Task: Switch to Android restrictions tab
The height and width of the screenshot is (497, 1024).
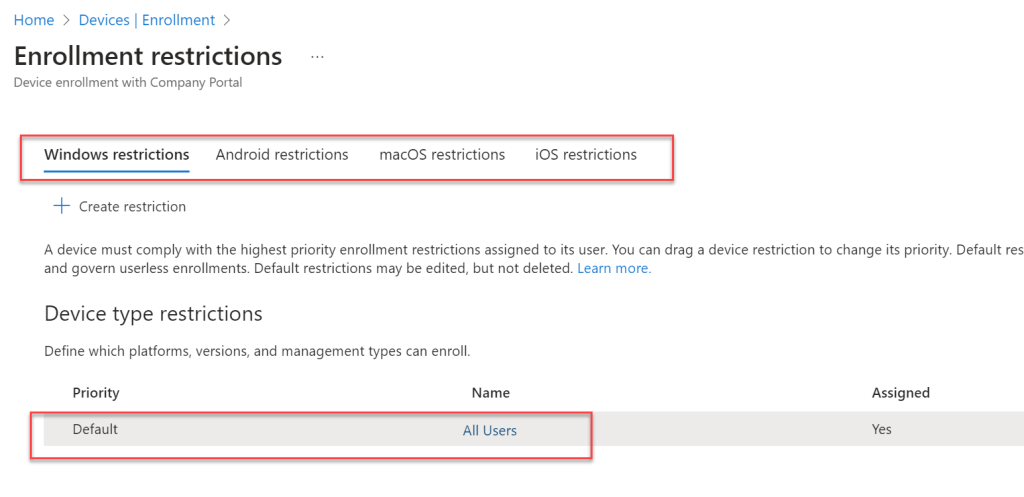Action: pos(281,155)
